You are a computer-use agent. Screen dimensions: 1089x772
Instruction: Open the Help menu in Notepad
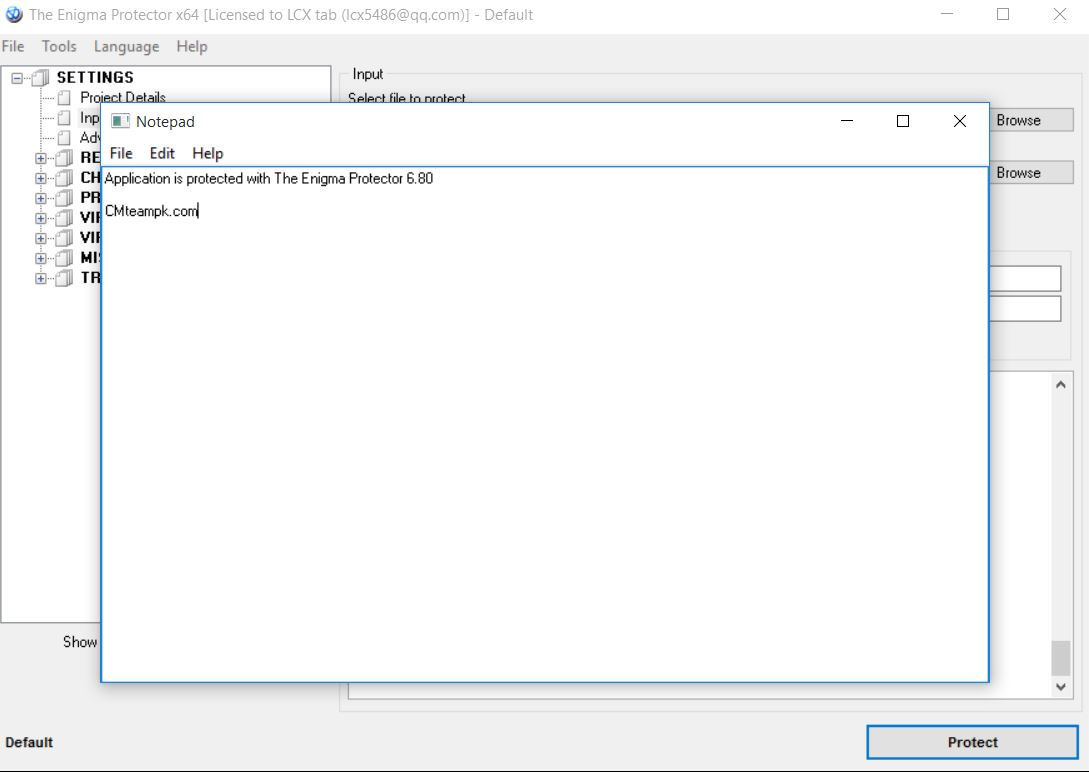208,153
